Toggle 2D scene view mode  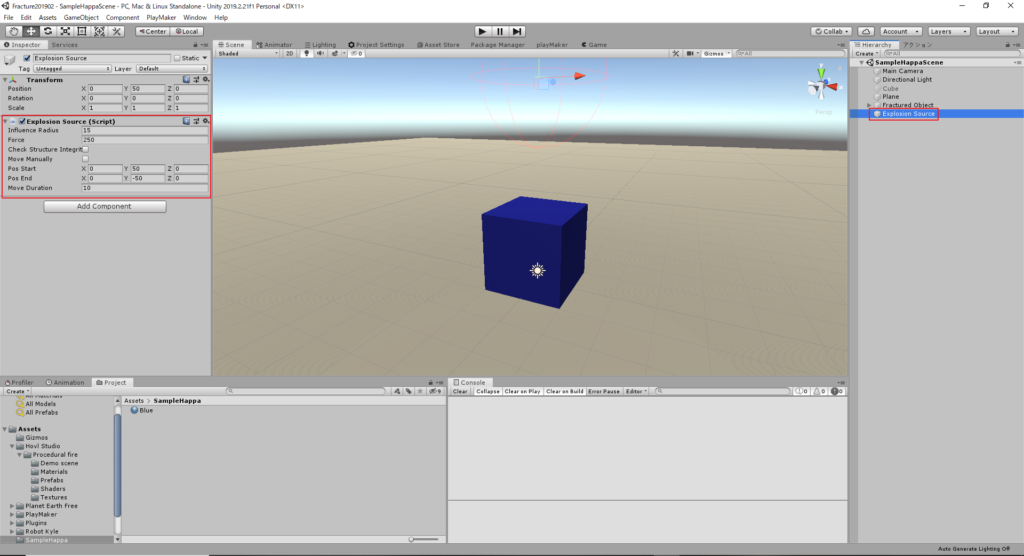tap(289, 54)
